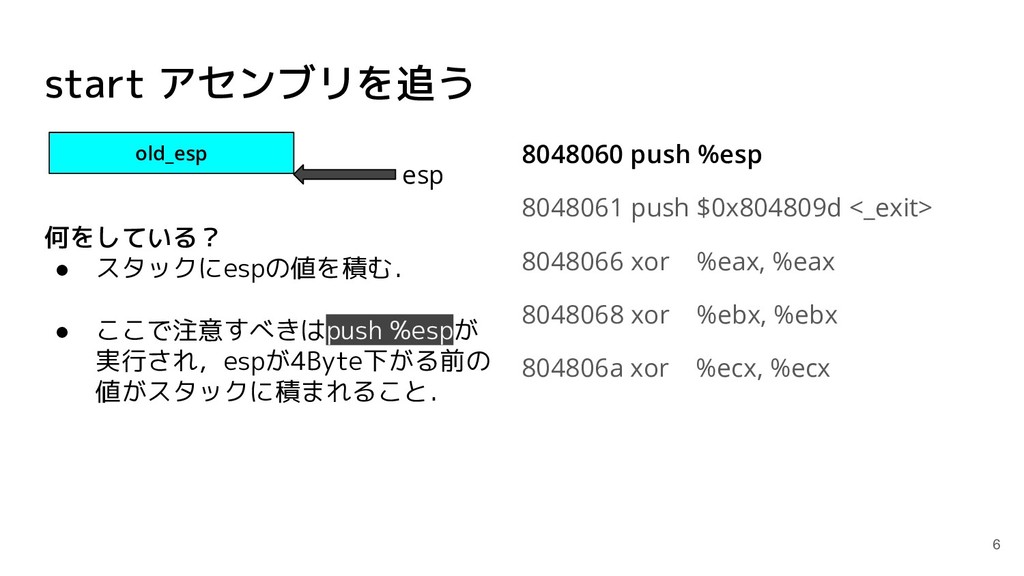Click the heading 何をしている？
The image size is (1024, 576).
(131, 236)
